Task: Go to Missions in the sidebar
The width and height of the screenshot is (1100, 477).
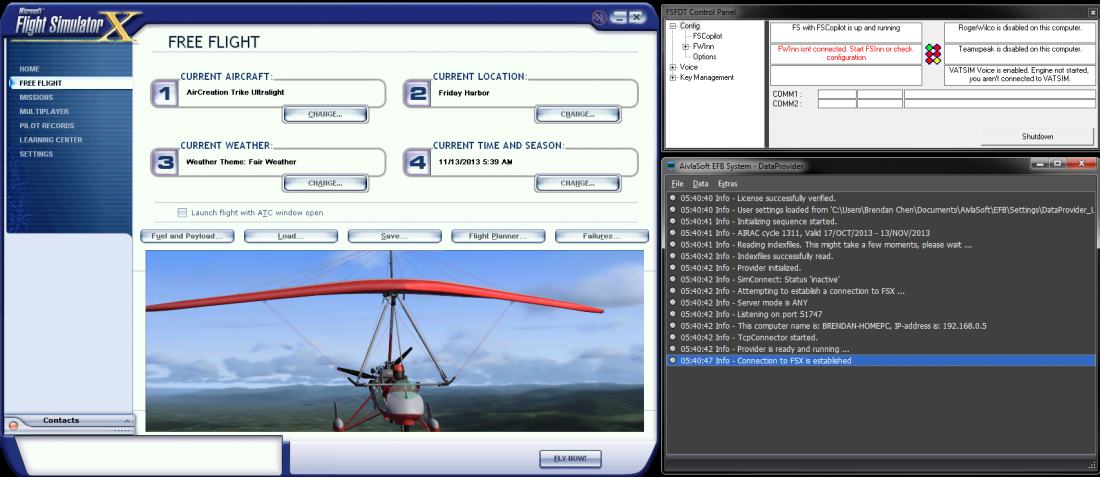Action: 36,98
